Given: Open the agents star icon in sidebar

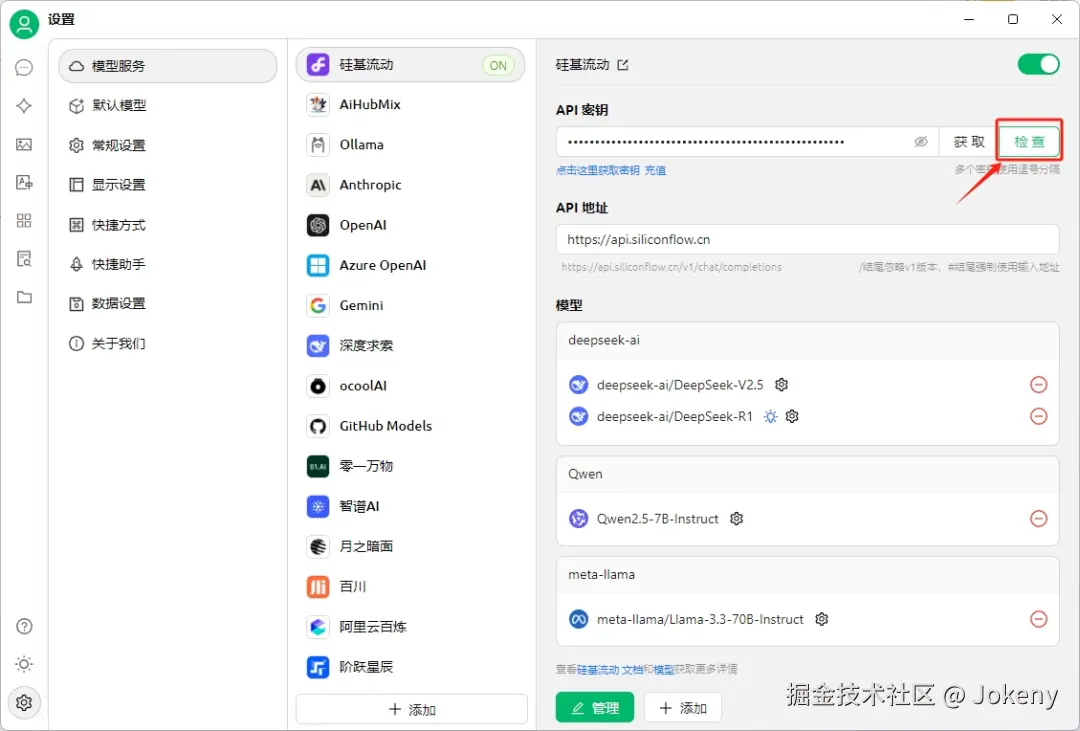Looking at the screenshot, I should click(24, 105).
